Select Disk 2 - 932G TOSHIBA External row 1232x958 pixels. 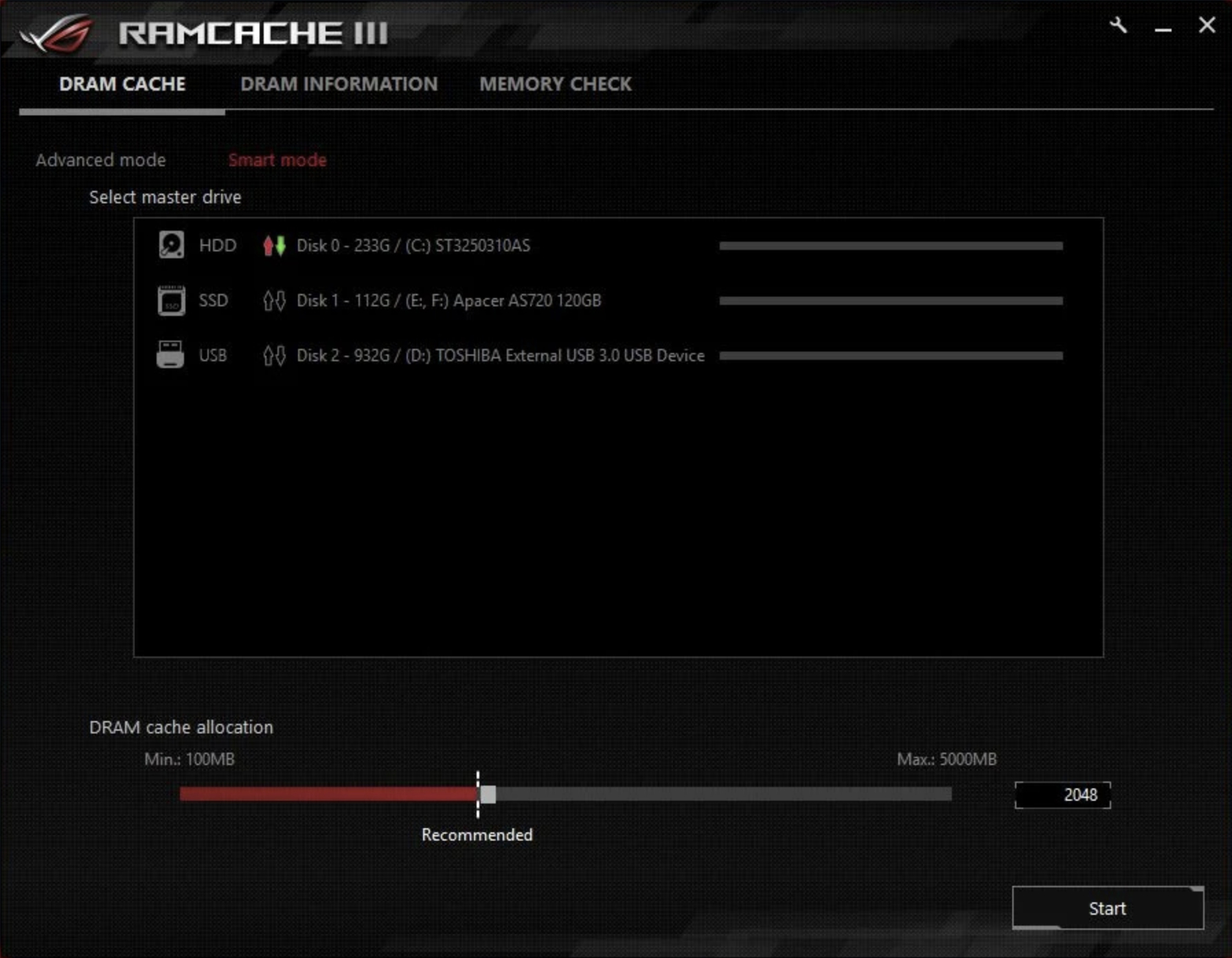pyautogui.click(x=618, y=355)
